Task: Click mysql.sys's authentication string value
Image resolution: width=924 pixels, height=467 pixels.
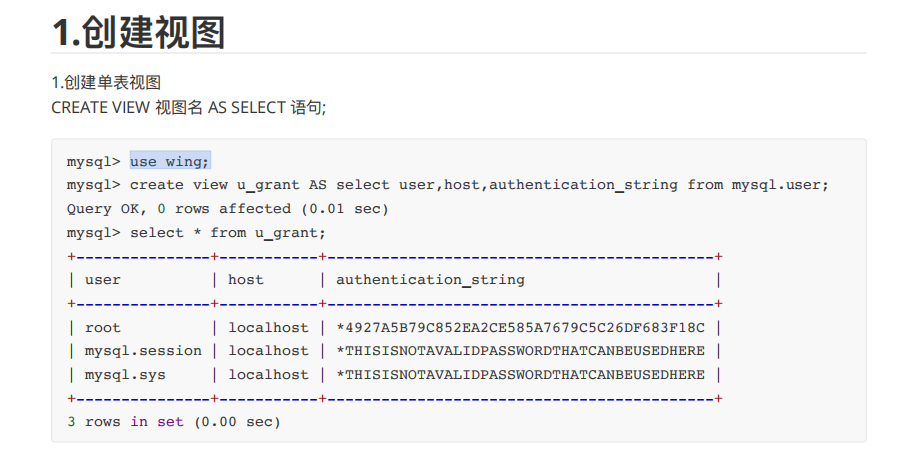Action: click(x=520, y=375)
